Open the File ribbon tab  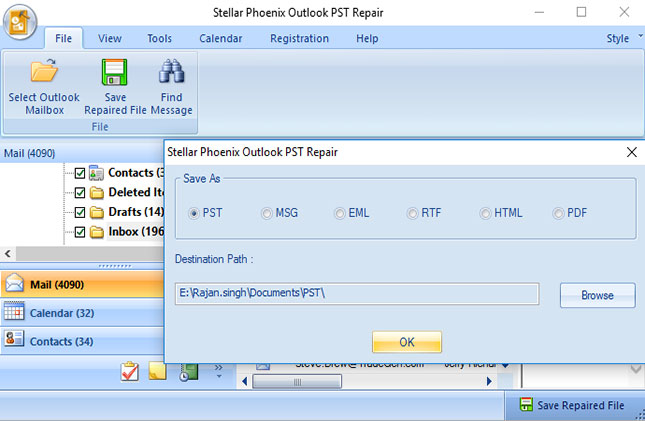(63, 39)
